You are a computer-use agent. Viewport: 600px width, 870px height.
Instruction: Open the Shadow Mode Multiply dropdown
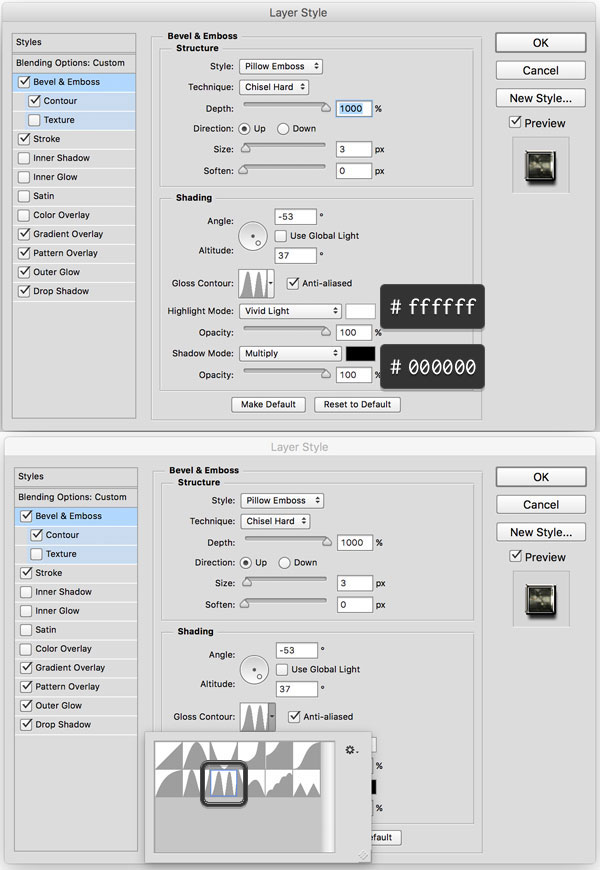click(x=290, y=354)
